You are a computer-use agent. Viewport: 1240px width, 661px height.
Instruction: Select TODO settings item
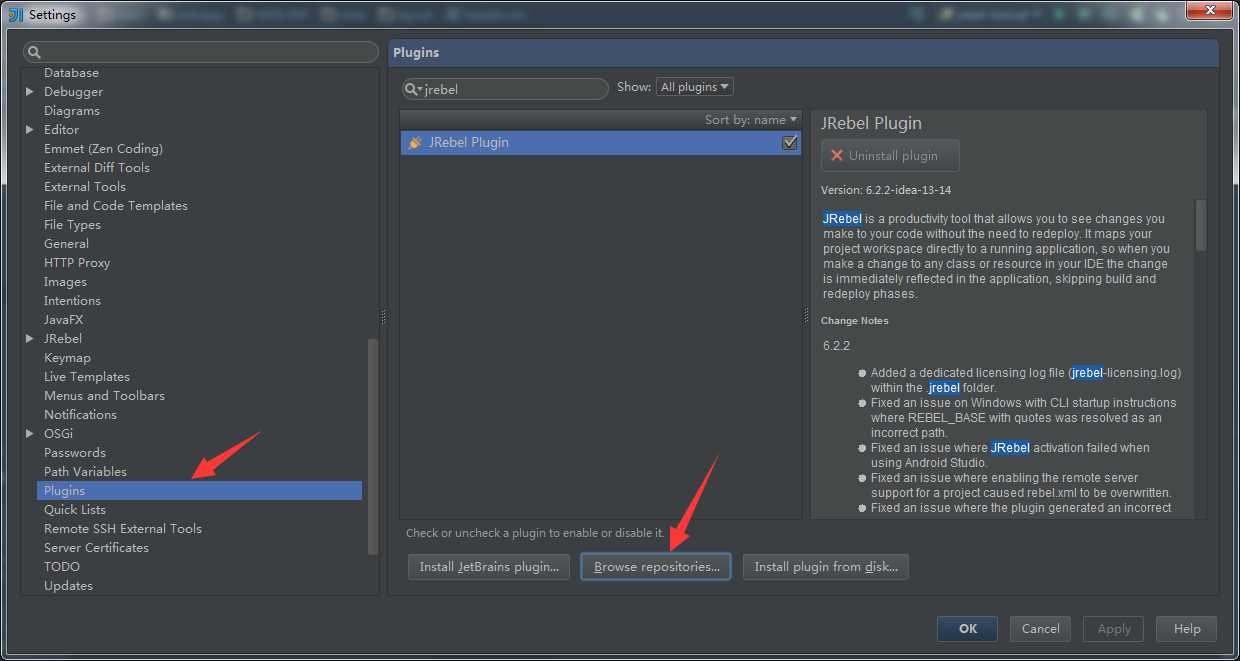(62, 567)
